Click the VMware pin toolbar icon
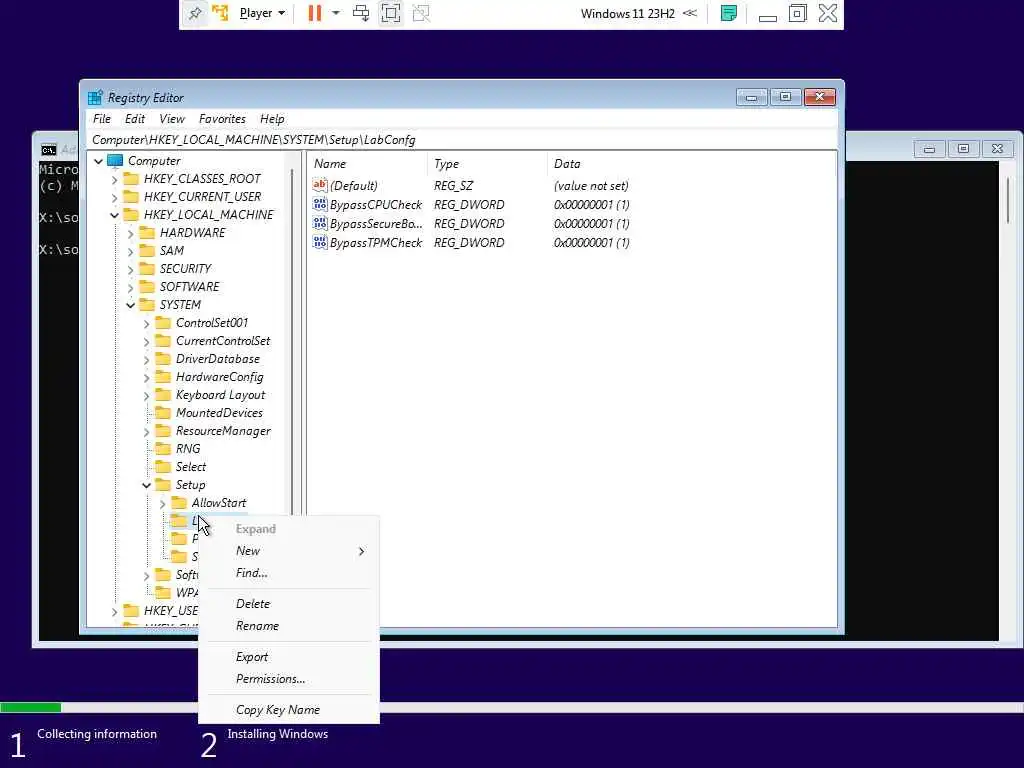Image resolution: width=1024 pixels, height=768 pixels. (195, 13)
